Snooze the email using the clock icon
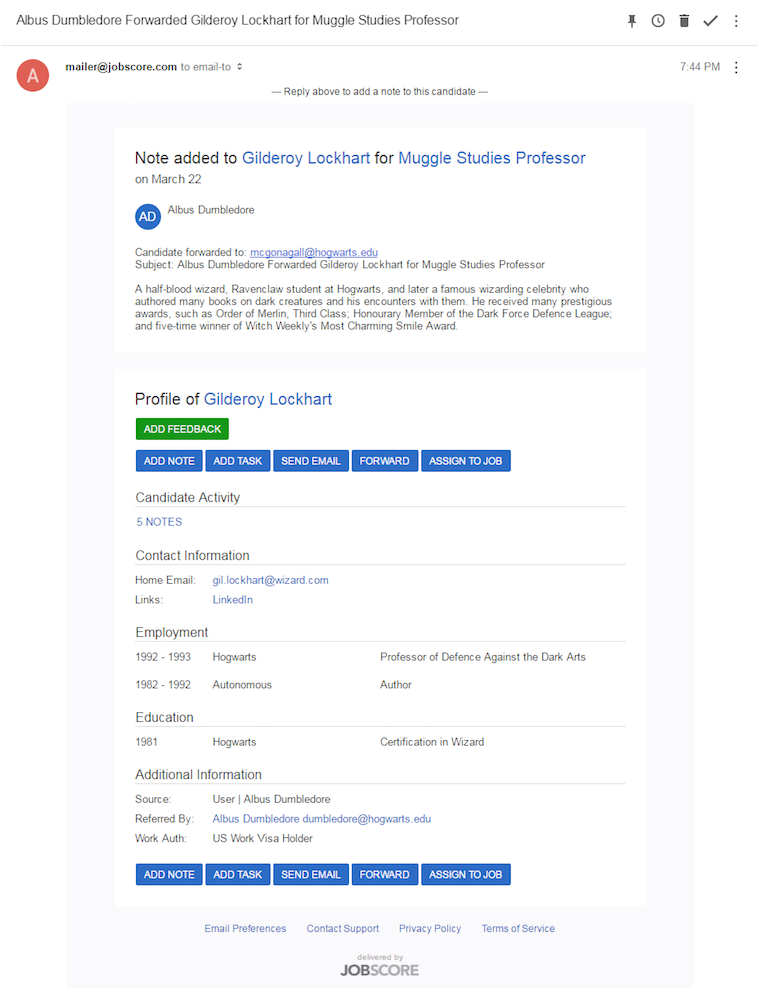The image size is (759, 992). (658, 21)
